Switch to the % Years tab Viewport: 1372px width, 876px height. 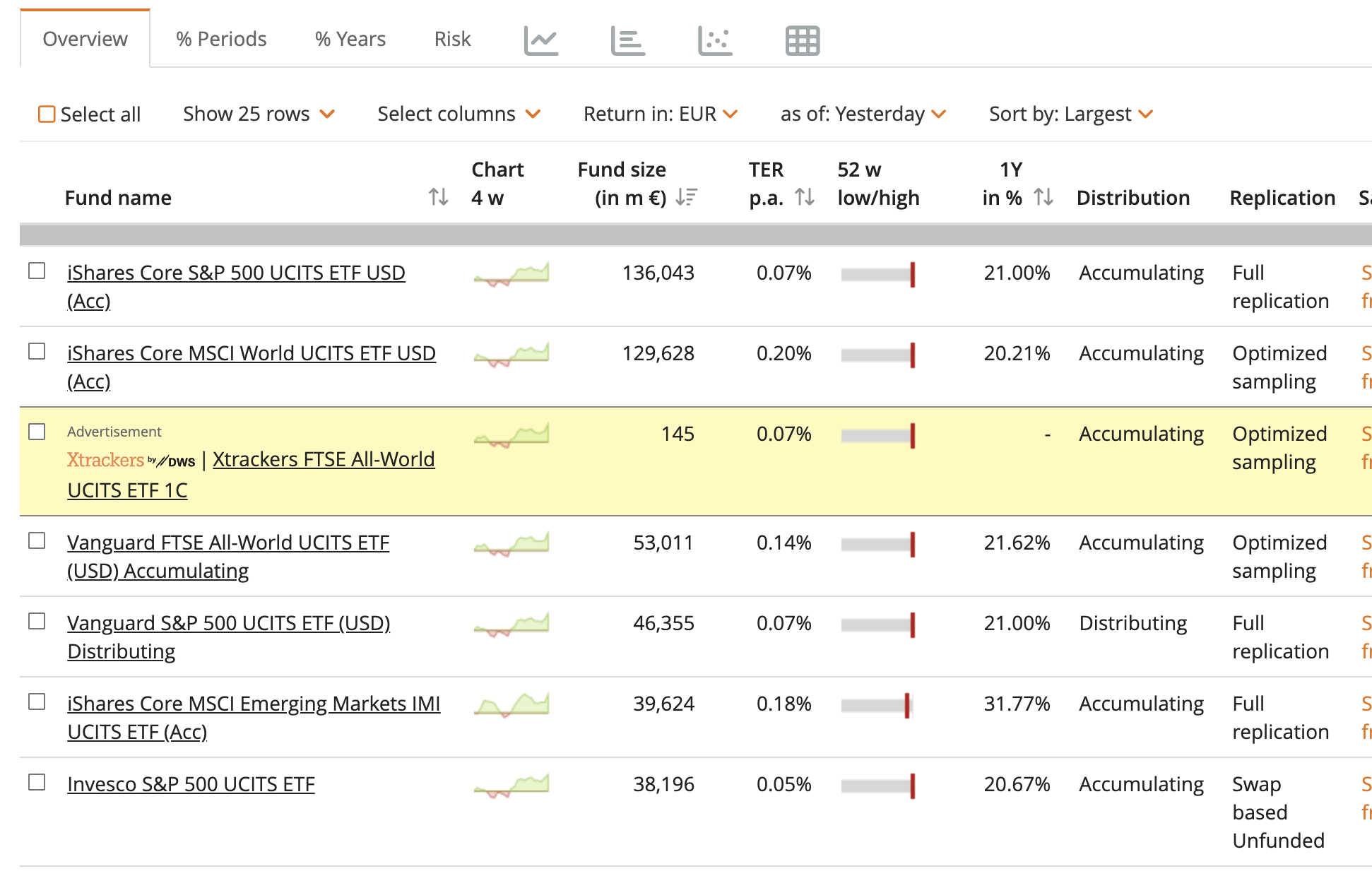pyautogui.click(x=350, y=39)
